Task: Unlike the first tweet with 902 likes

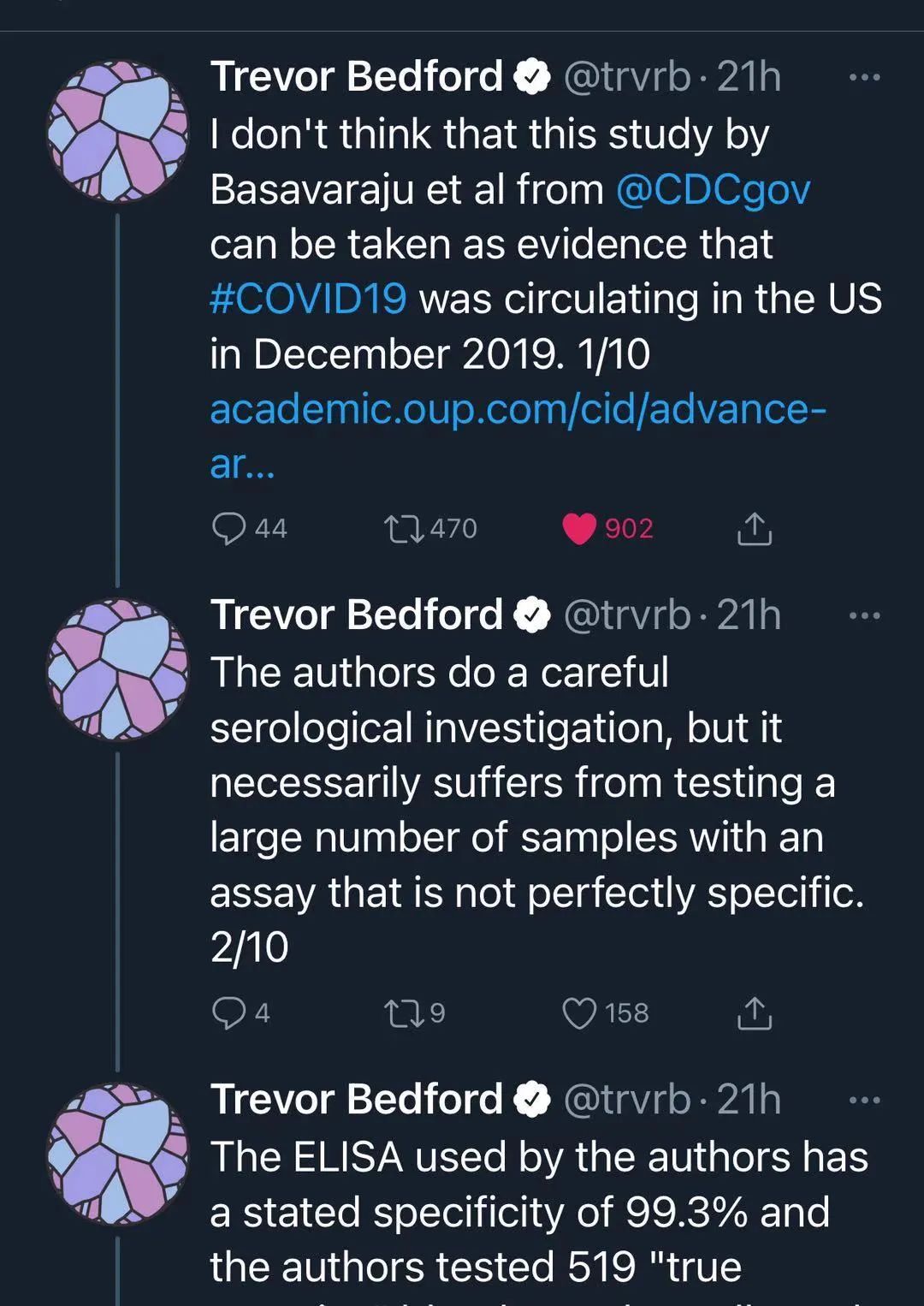Action: [x=579, y=529]
